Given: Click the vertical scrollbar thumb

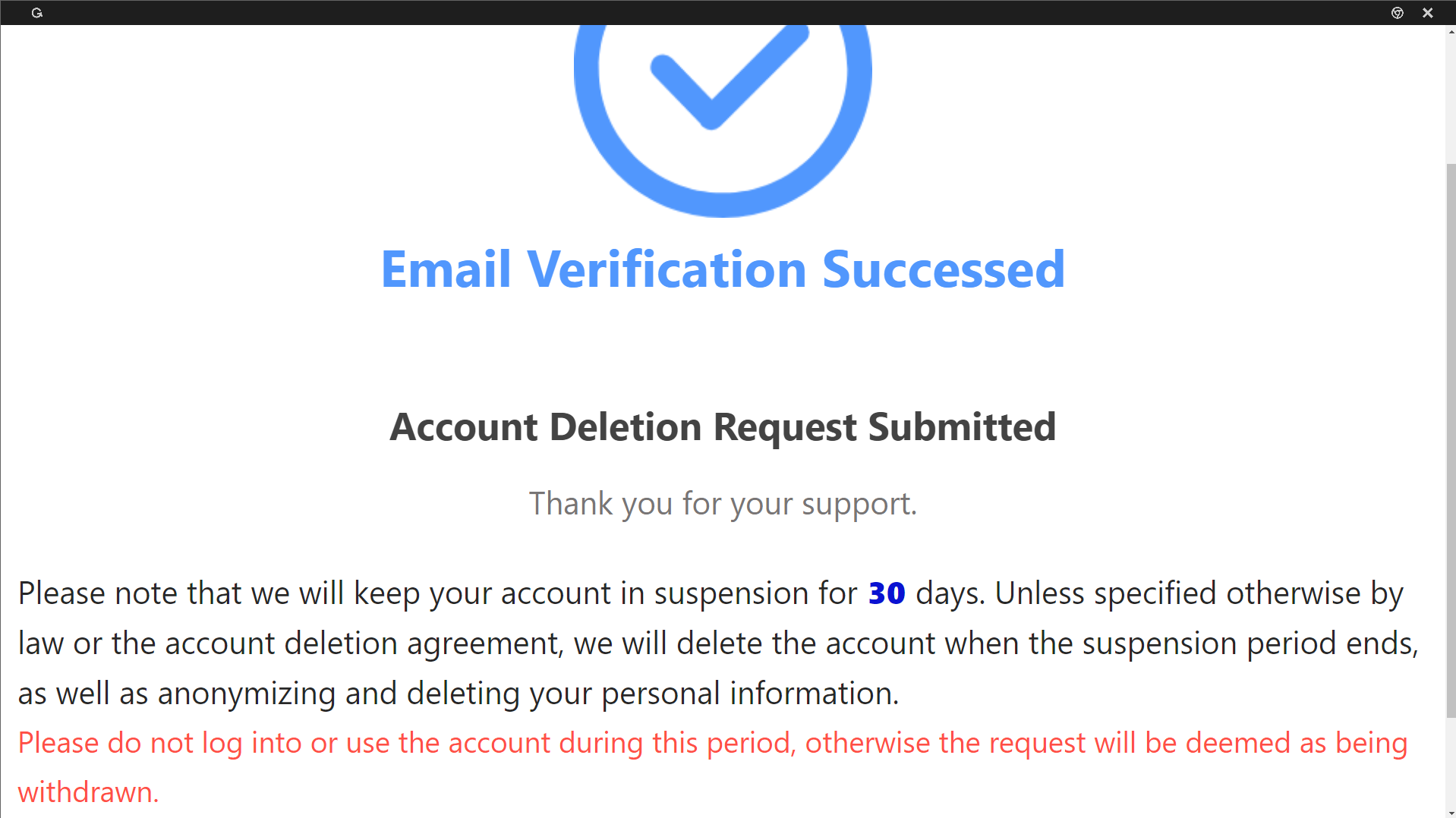Looking at the screenshot, I should (1451, 440).
